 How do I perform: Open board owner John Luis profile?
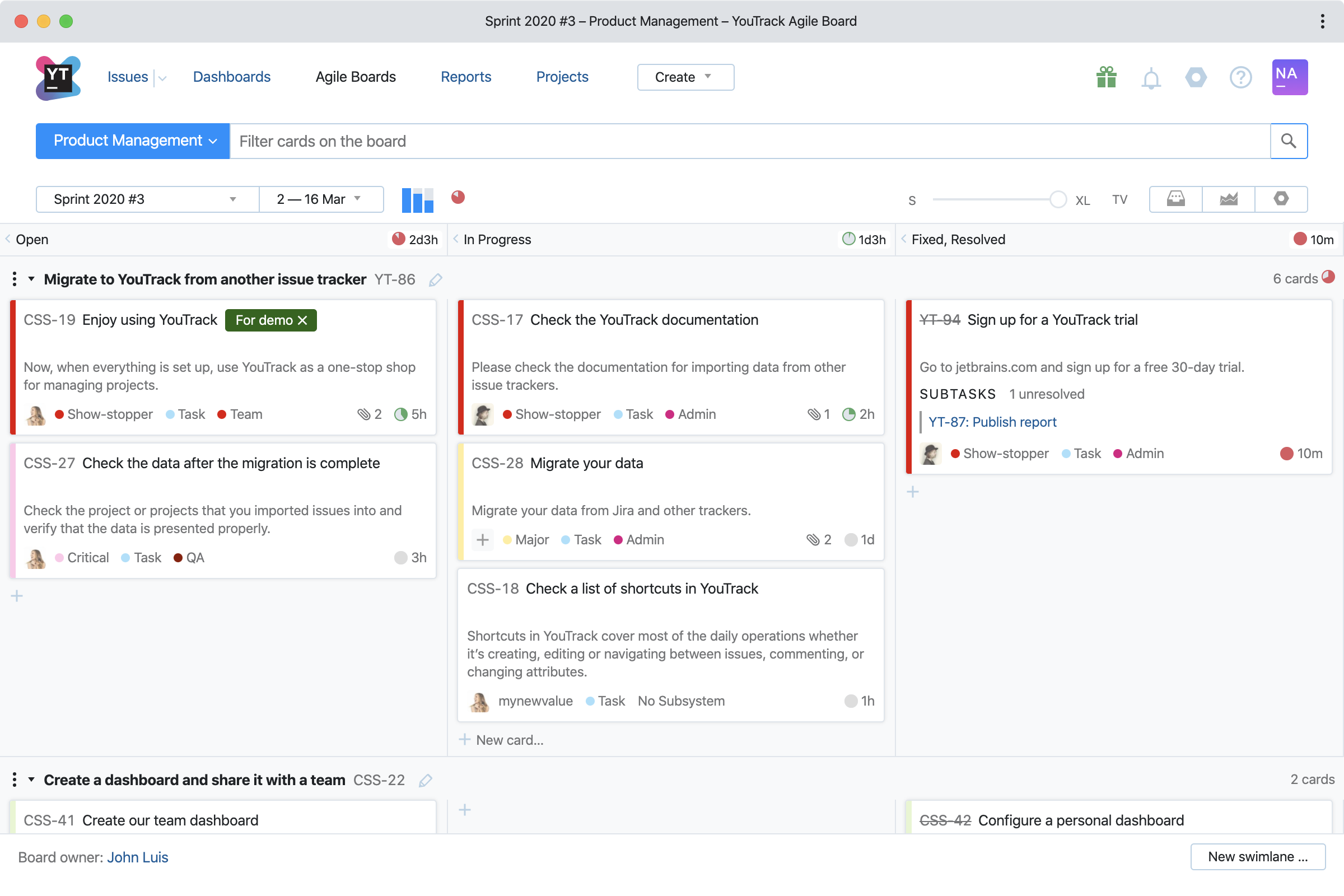138,857
